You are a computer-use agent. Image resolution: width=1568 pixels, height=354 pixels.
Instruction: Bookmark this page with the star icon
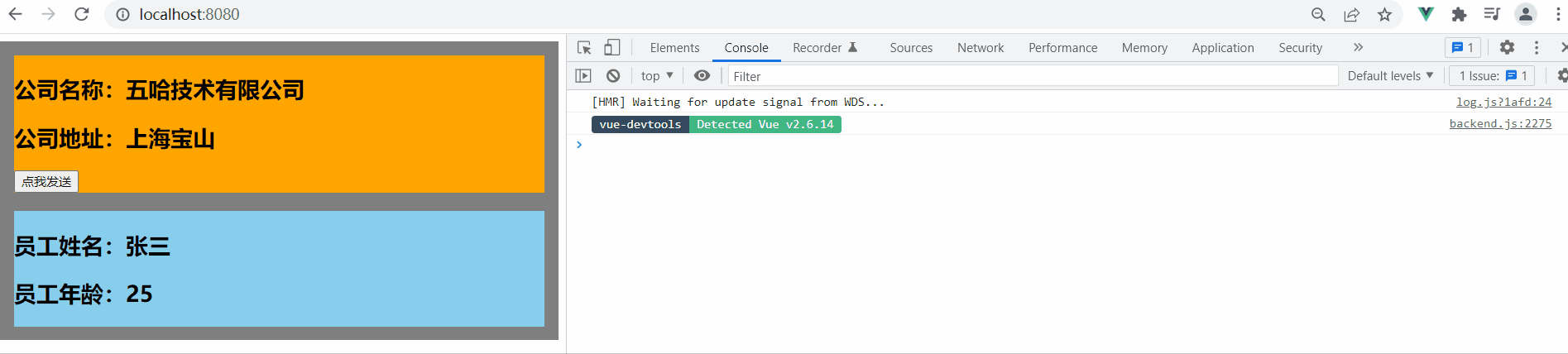[x=1384, y=14]
